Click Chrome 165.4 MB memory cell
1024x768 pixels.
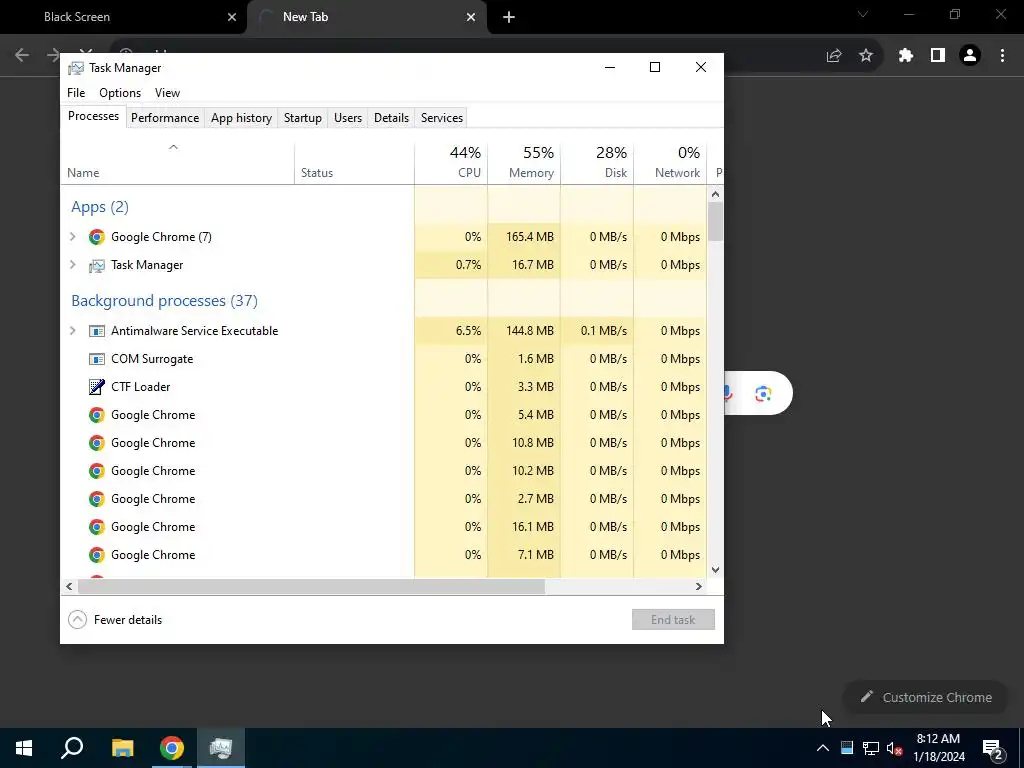tap(524, 236)
